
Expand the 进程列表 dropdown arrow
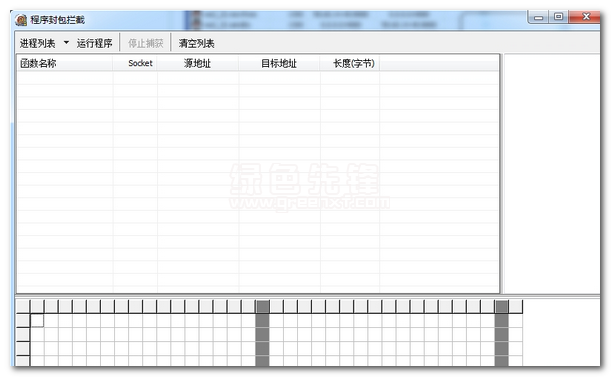[66, 42]
